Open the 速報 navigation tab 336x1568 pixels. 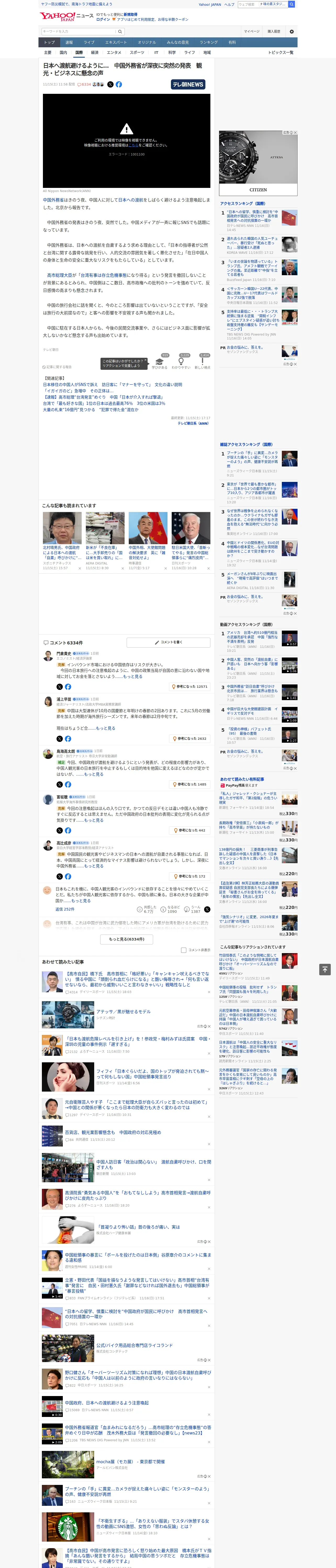pyautogui.click(x=69, y=43)
